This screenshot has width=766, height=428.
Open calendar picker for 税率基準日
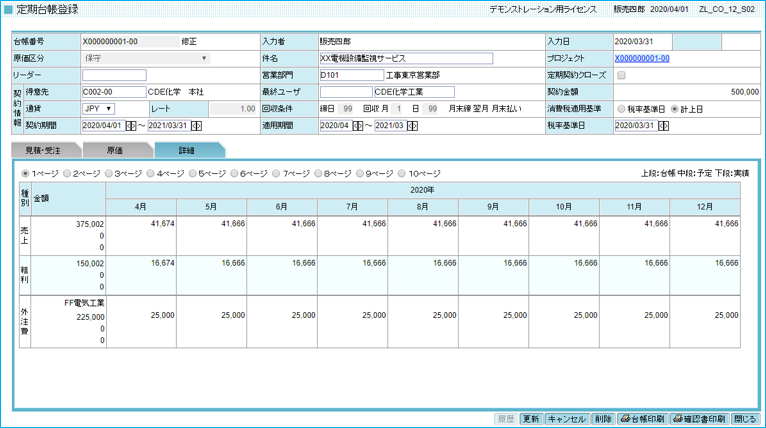tap(663, 126)
